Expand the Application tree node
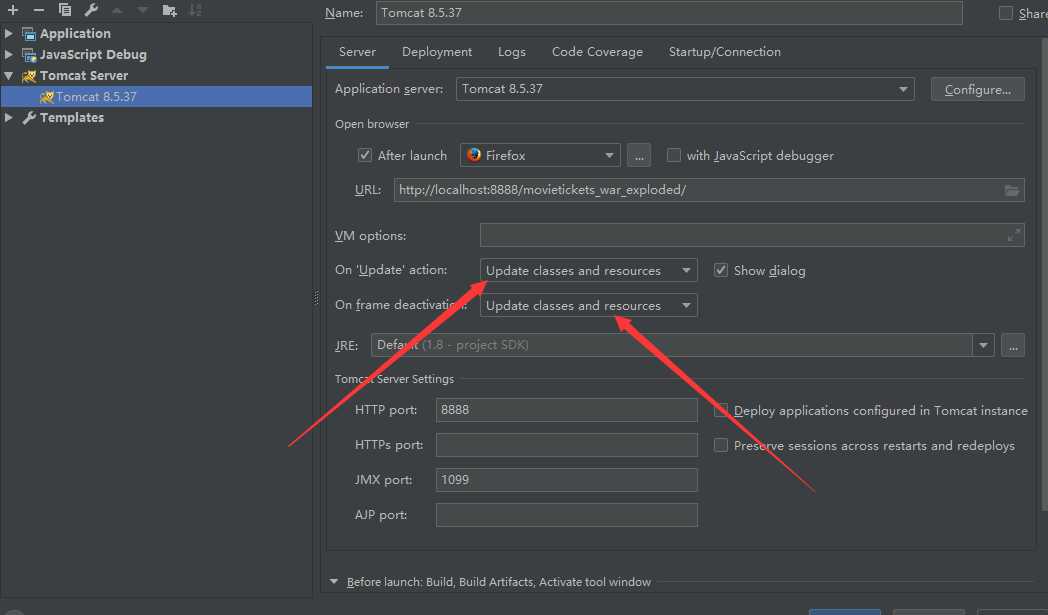1048x615 pixels. (9, 33)
